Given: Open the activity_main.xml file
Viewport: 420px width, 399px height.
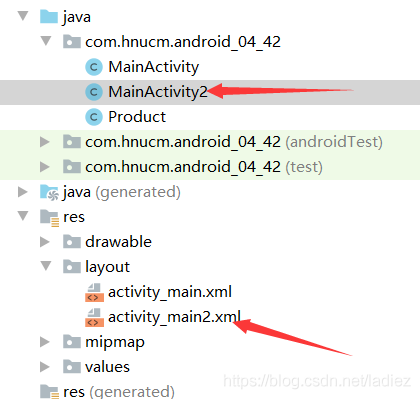Looking at the screenshot, I should coord(170,292).
